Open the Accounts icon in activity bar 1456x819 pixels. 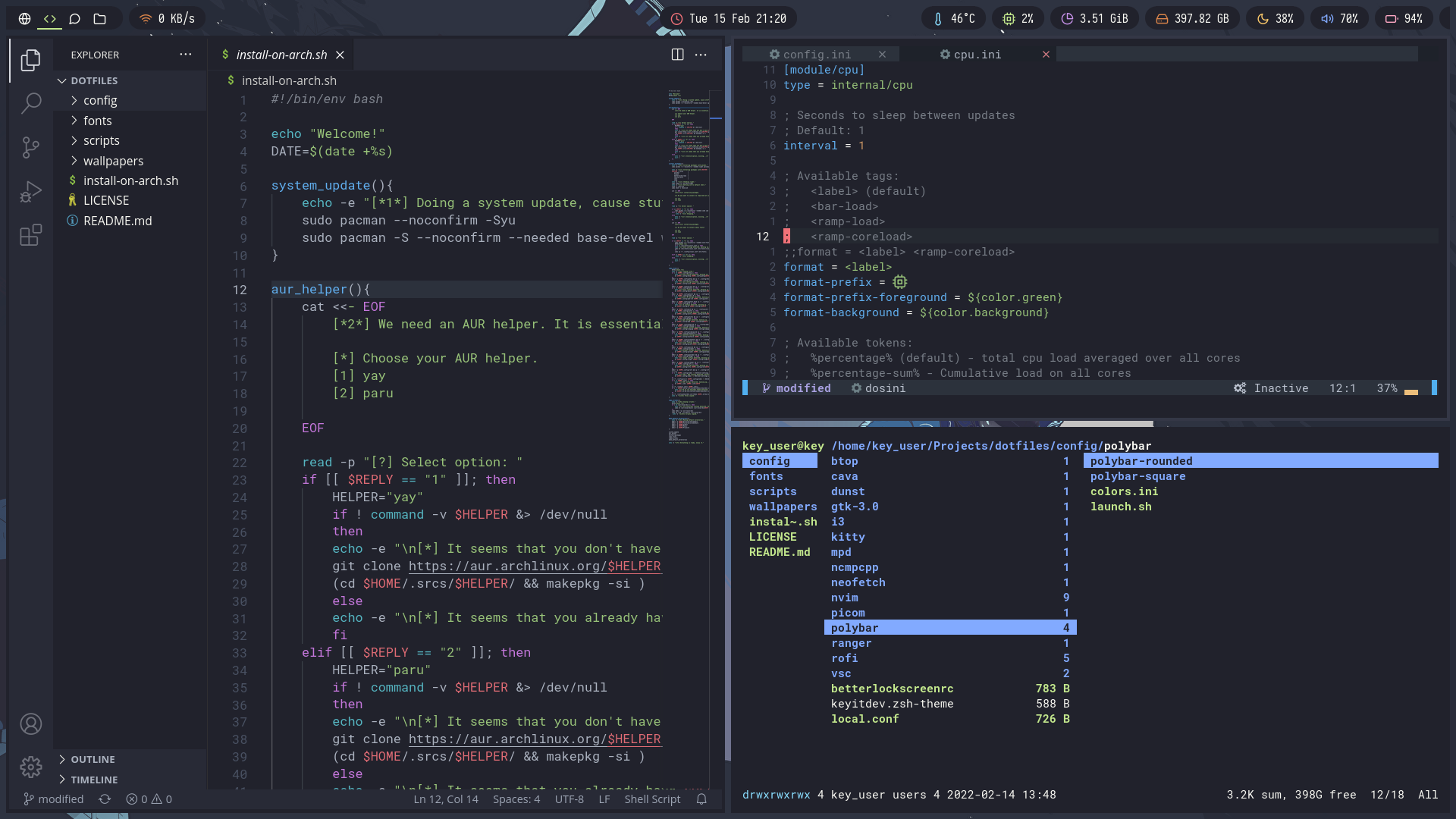coord(30,724)
